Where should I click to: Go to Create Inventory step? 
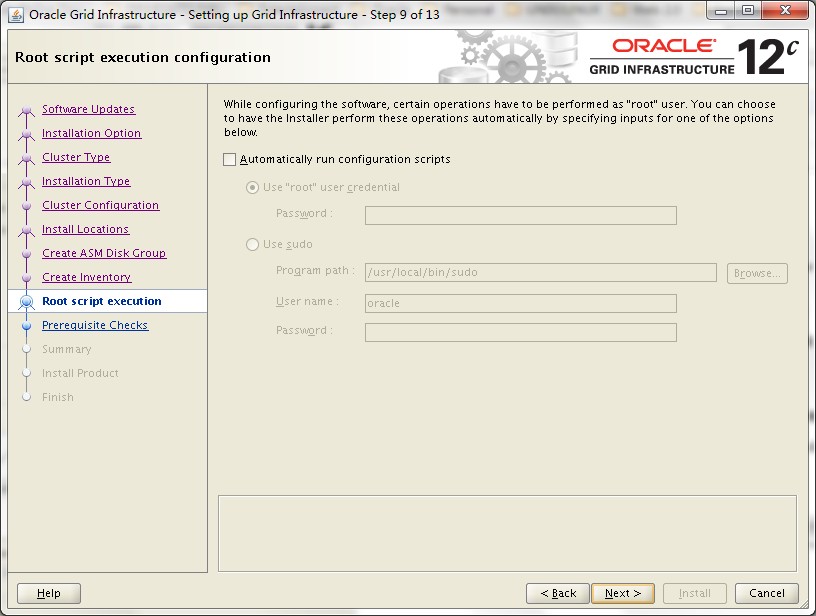(x=86, y=277)
